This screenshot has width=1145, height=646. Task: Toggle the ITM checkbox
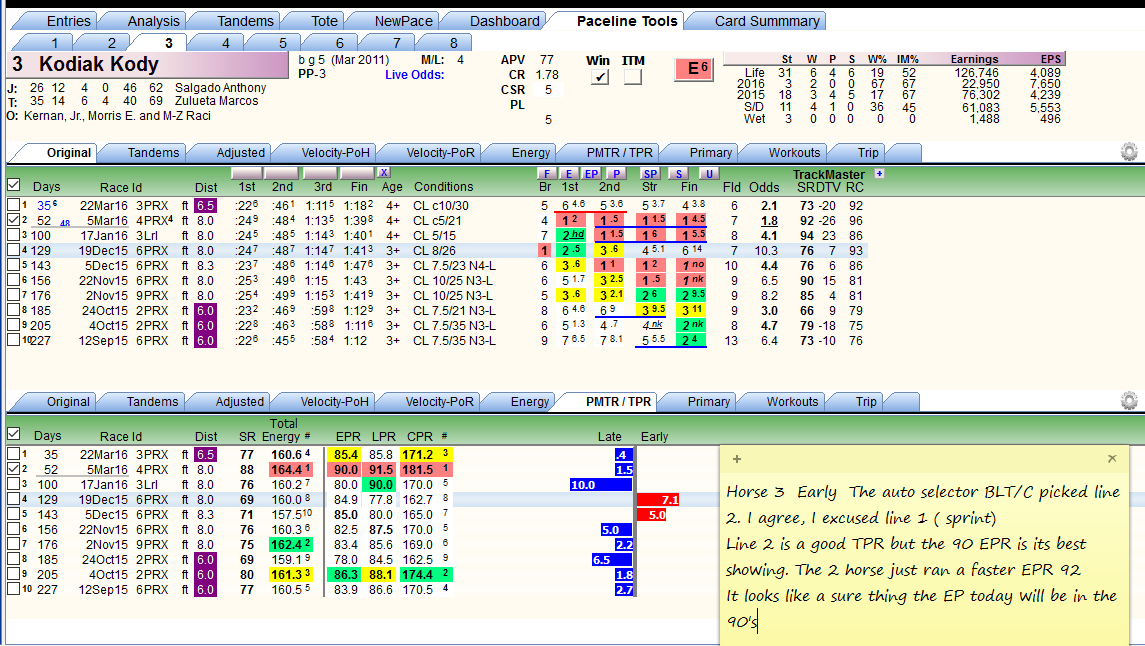[x=633, y=77]
